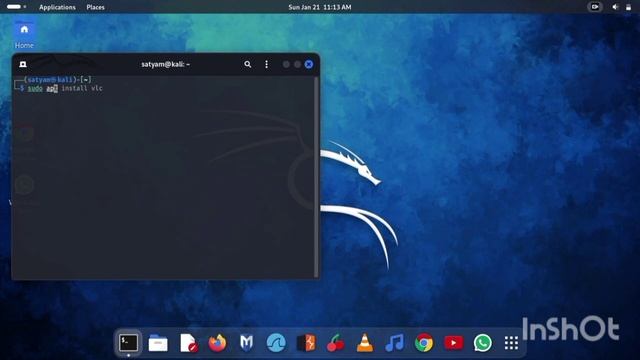Screen dimensions: 640x360
Task: Launch Wireshark from the dock
Action: pos(276,343)
